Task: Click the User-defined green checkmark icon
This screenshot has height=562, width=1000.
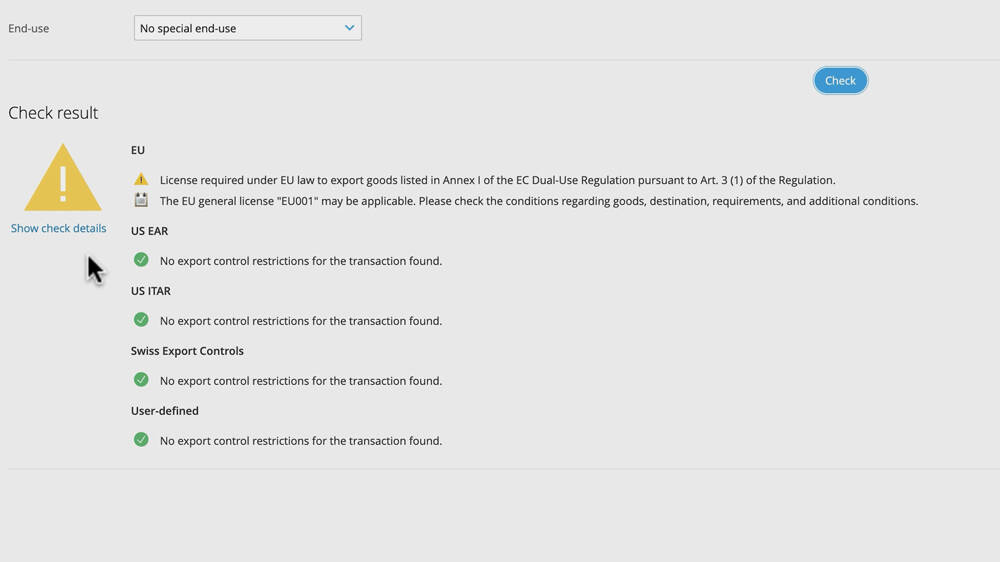Action: tap(141, 440)
